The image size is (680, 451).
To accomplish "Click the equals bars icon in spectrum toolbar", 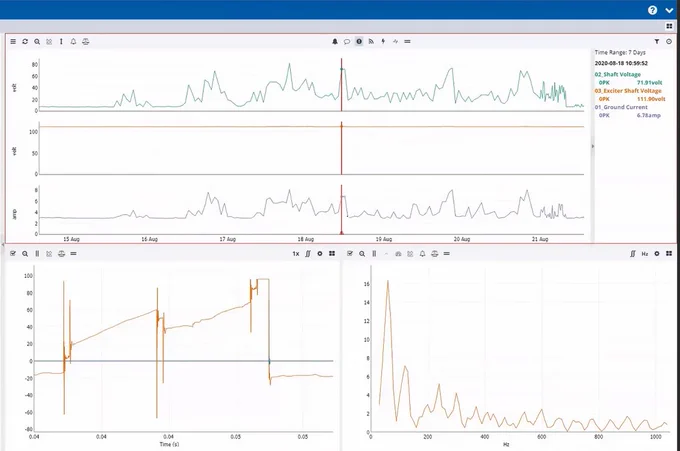I will [447, 254].
